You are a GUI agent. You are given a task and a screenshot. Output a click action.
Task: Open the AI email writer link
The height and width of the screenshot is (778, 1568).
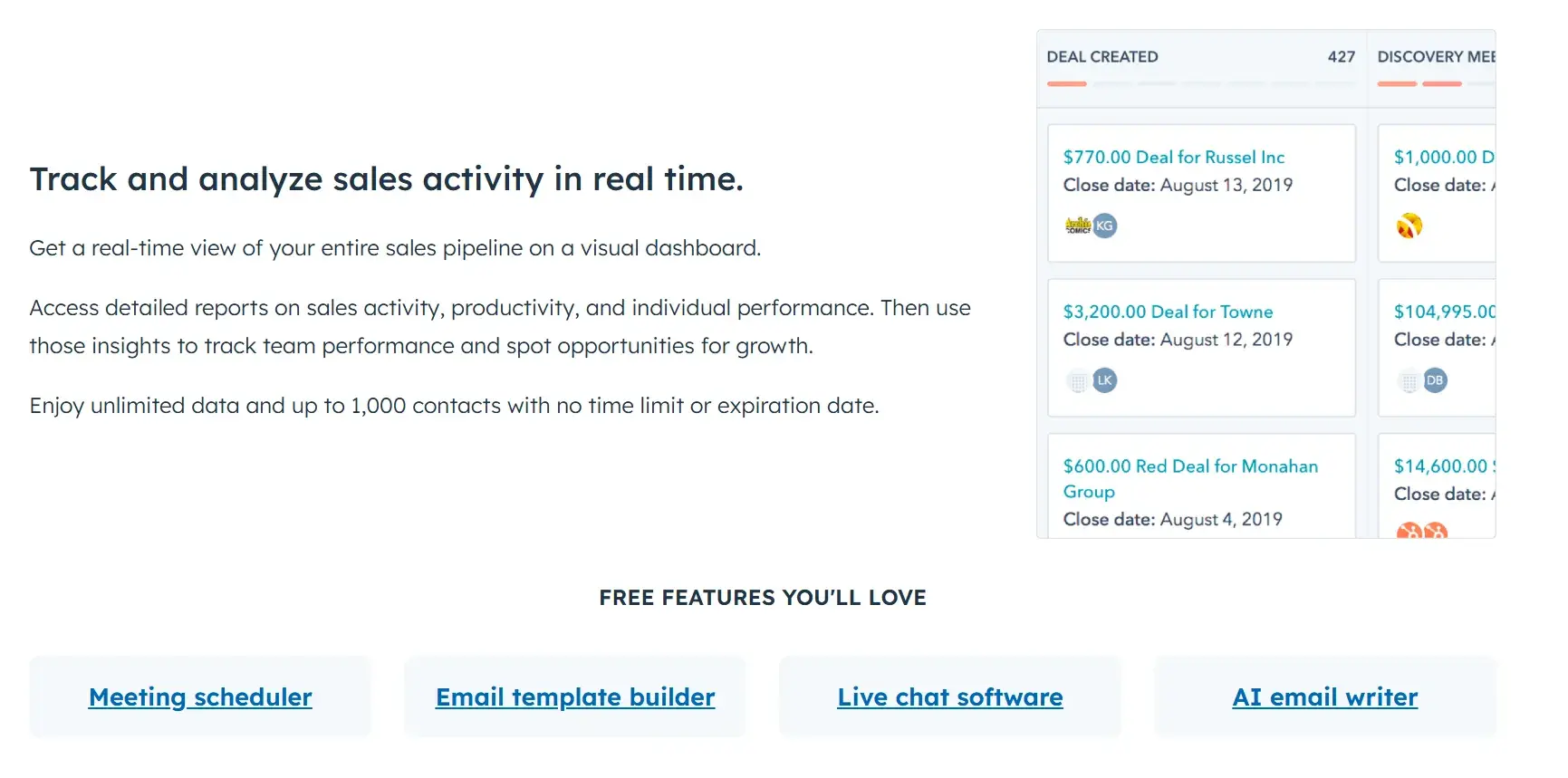1325,697
